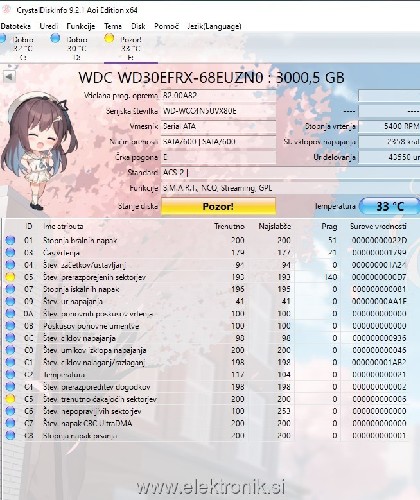Click the 33 °C temperature button
This screenshot has width=420, height=500.
pos(389,206)
